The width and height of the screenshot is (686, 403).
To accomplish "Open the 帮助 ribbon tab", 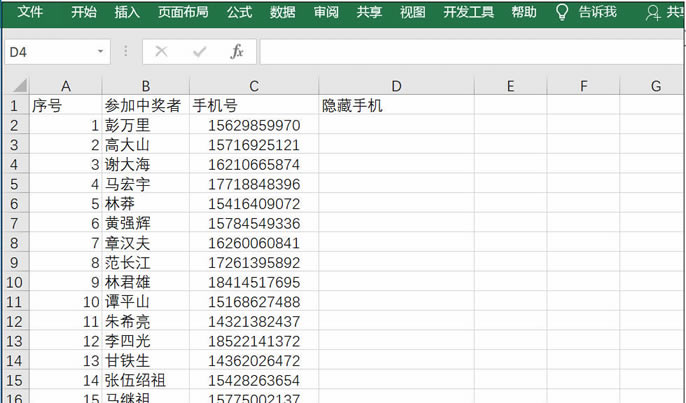I will (x=524, y=12).
